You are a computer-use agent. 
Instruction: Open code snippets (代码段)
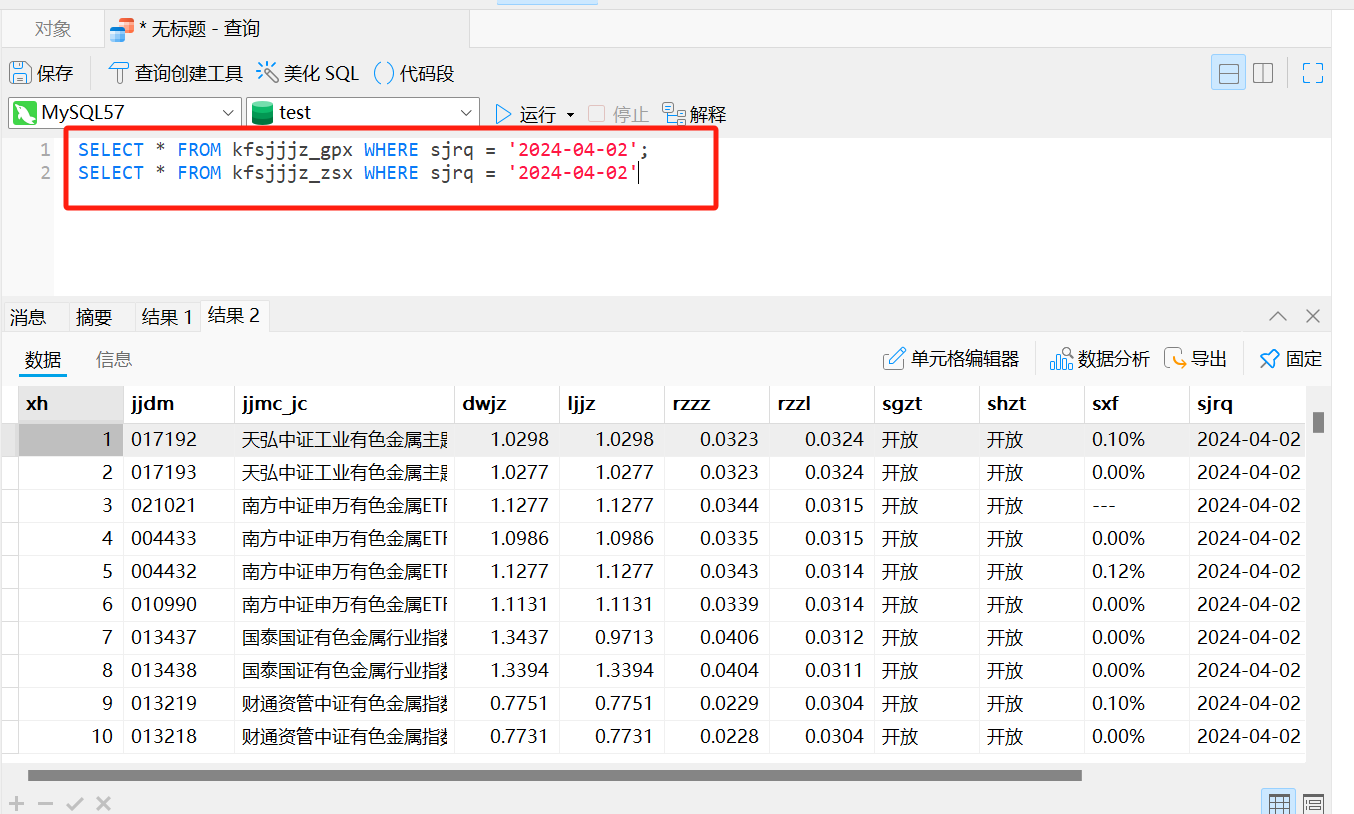pos(413,73)
